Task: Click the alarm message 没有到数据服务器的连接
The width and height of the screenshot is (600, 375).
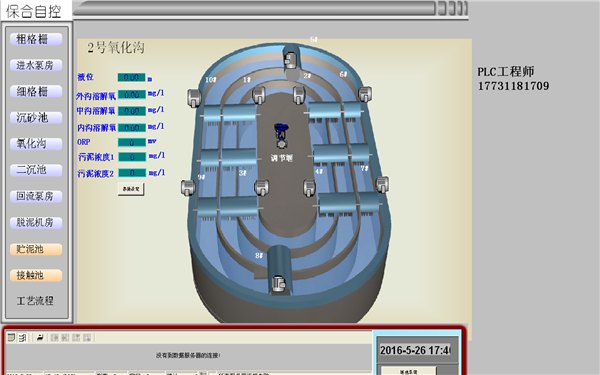Action: pos(188,355)
